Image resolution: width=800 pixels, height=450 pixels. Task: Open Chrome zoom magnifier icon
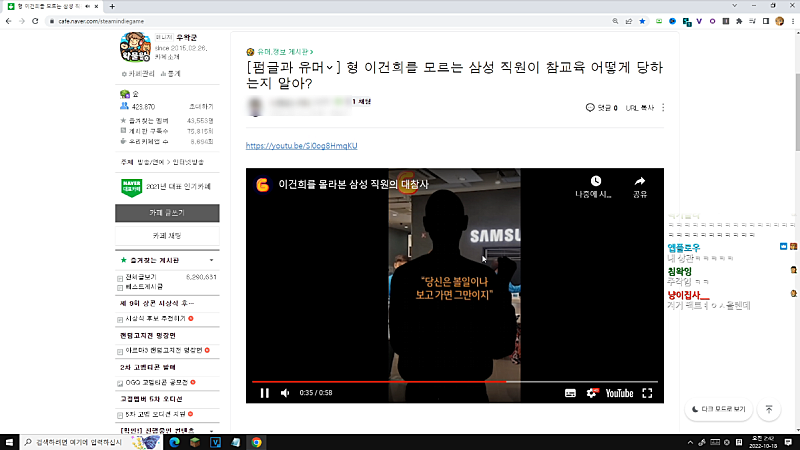(615, 21)
